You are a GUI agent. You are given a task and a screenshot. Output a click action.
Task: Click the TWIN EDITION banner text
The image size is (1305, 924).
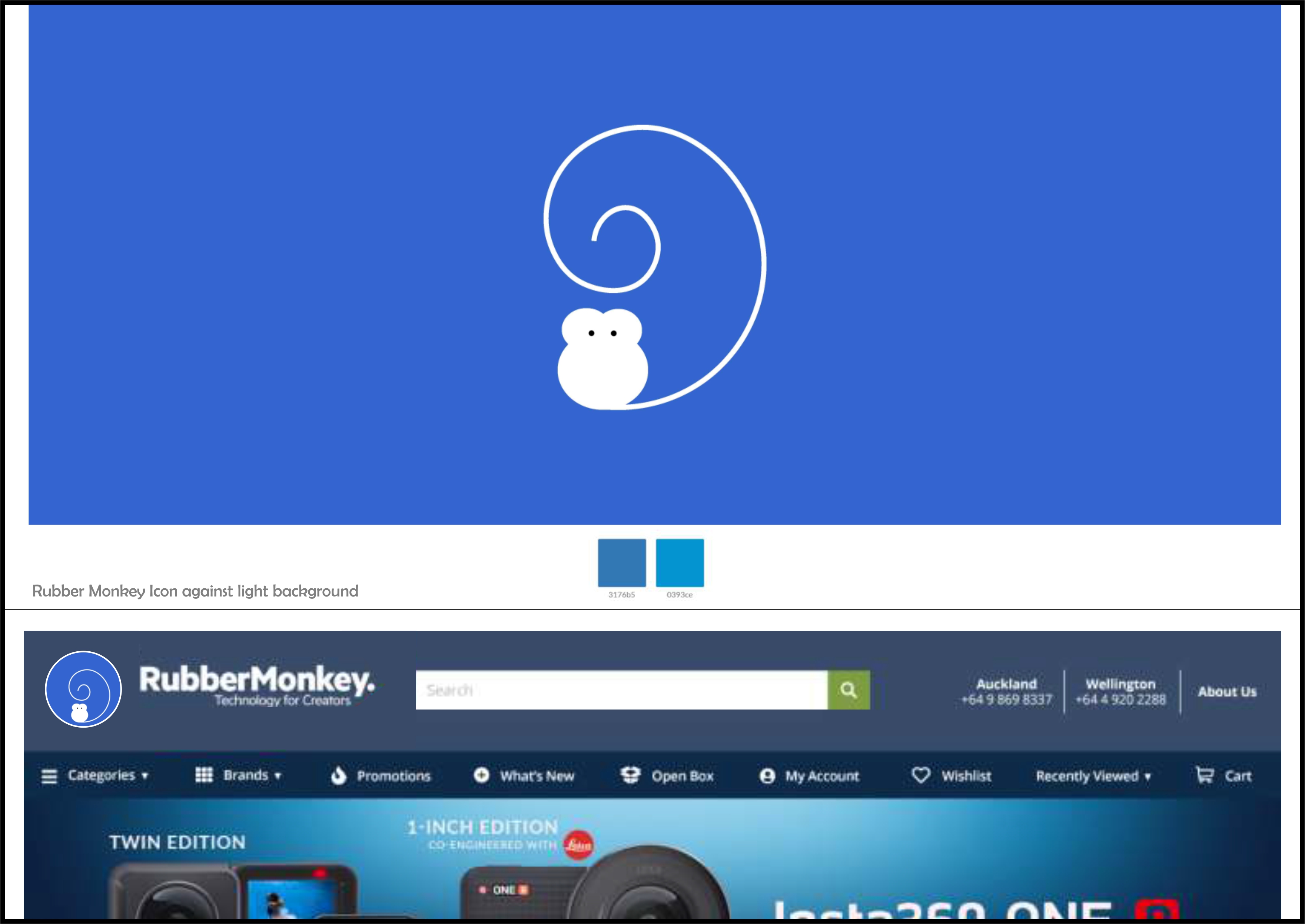tap(177, 842)
